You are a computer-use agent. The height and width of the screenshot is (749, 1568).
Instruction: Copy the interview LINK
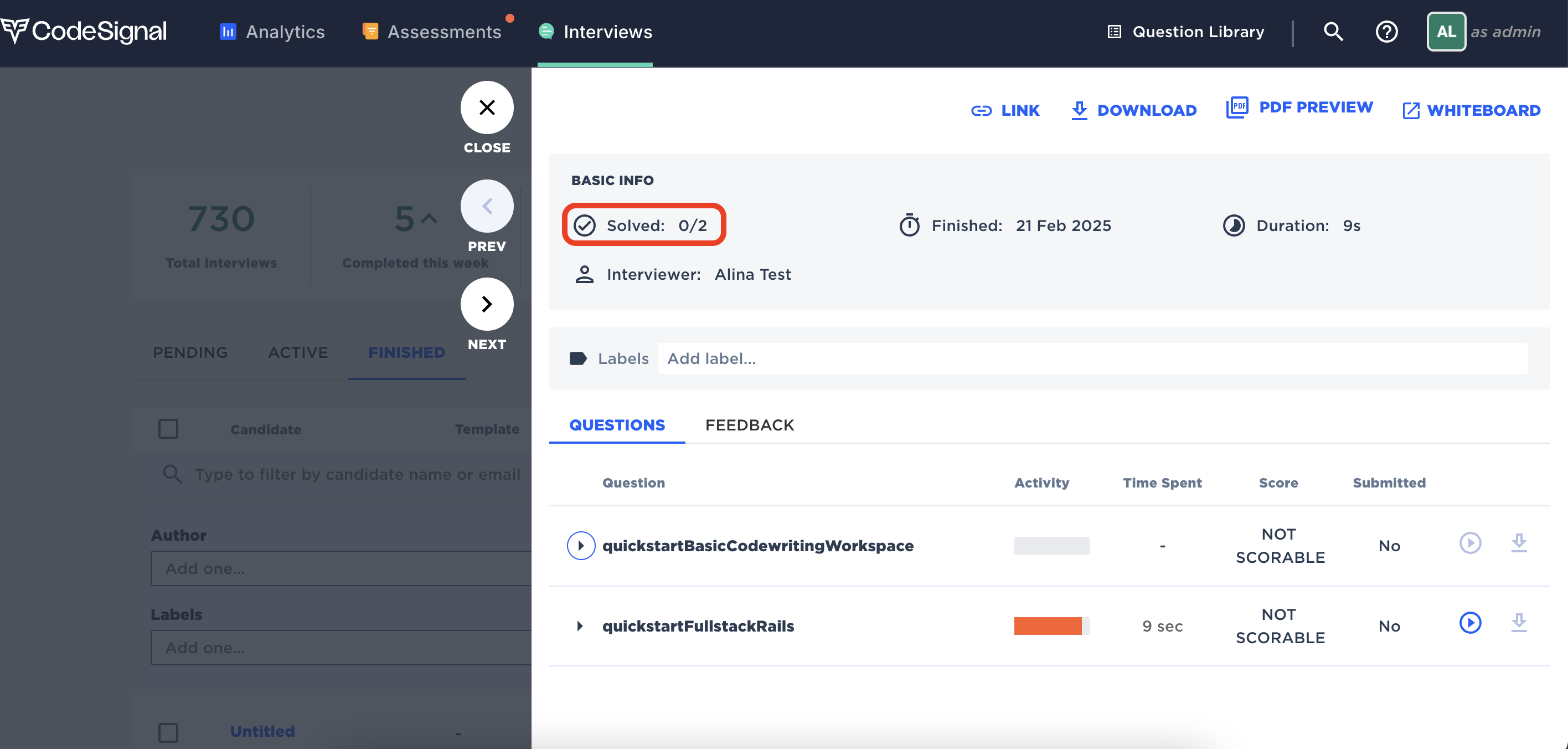(1005, 110)
